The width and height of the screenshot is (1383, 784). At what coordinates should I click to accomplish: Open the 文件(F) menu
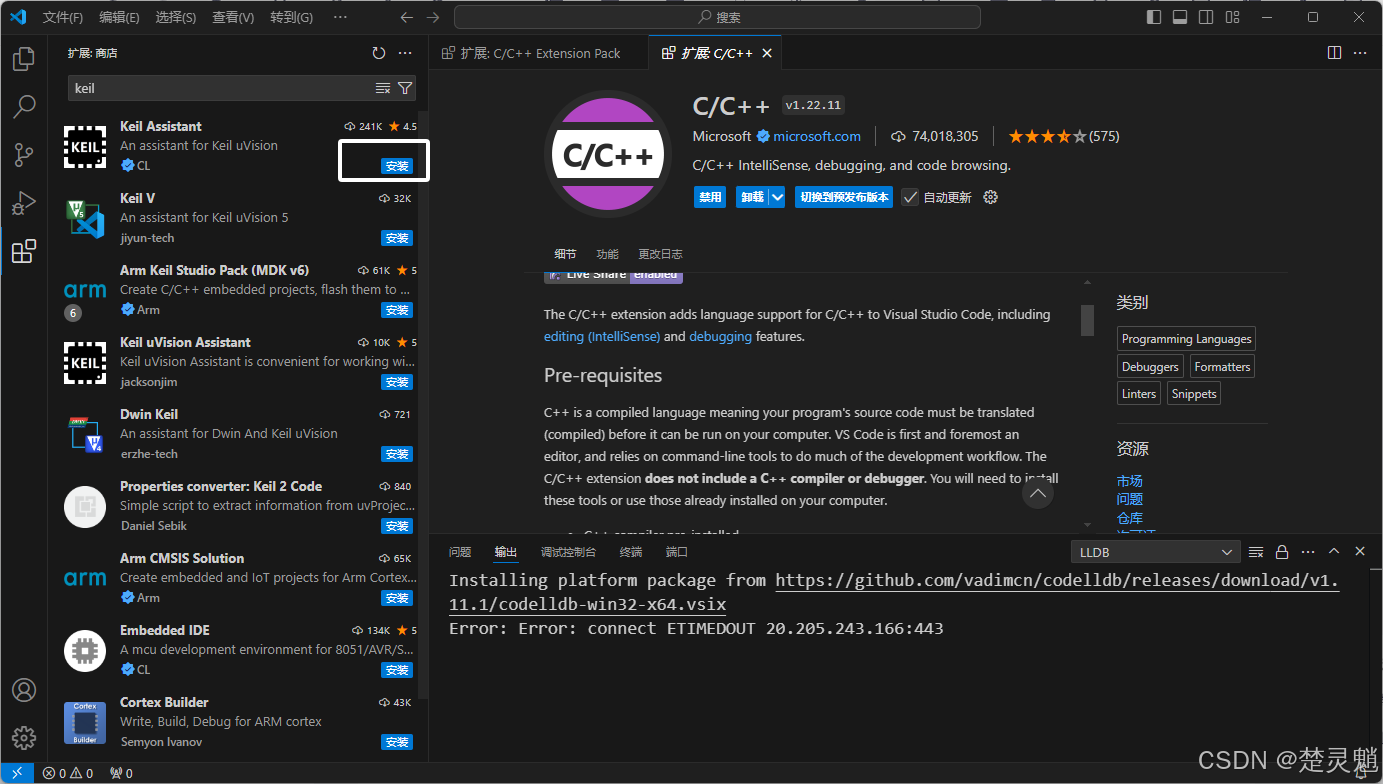coord(63,18)
